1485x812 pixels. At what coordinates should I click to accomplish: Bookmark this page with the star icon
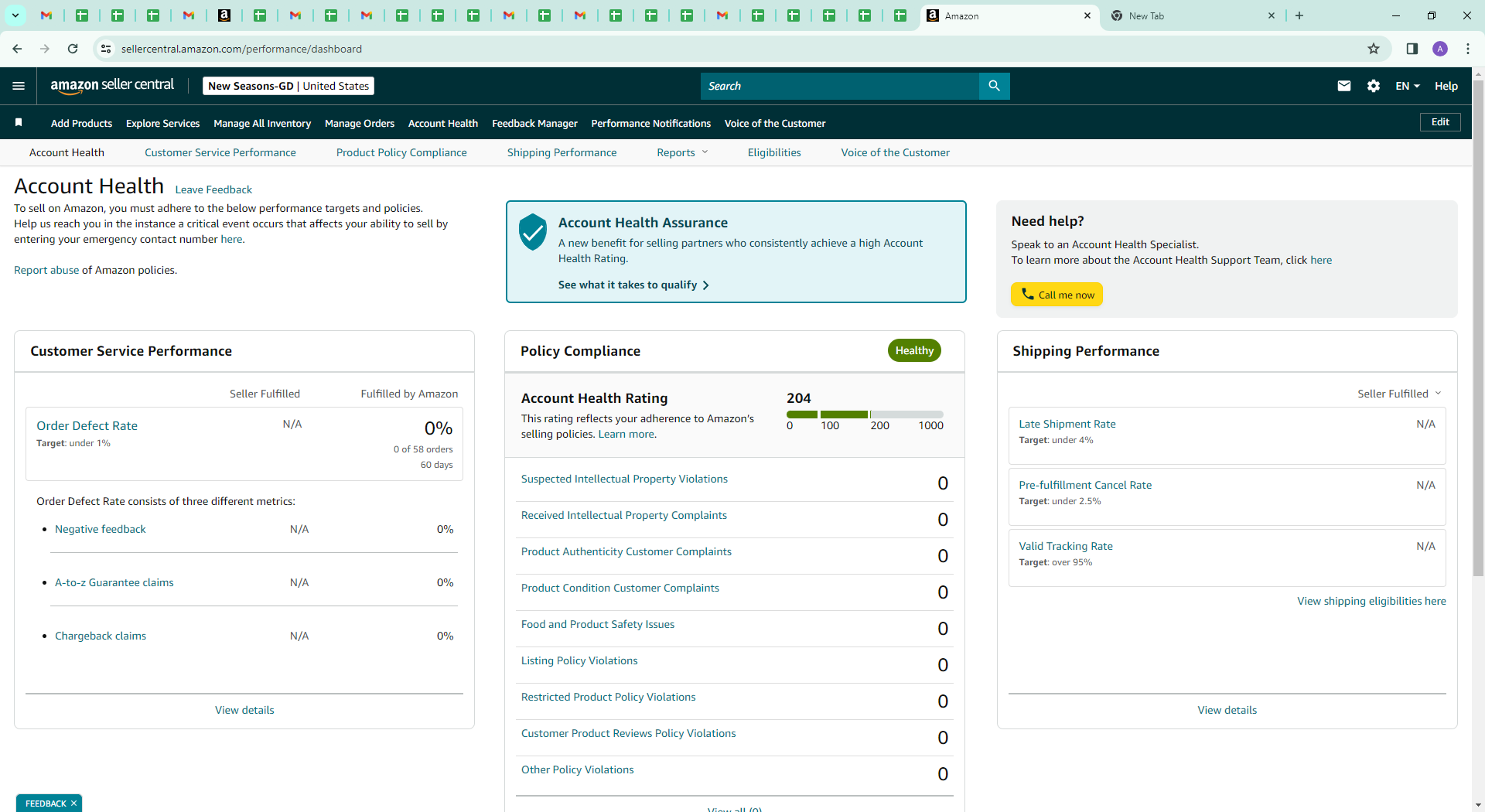(1374, 49)
